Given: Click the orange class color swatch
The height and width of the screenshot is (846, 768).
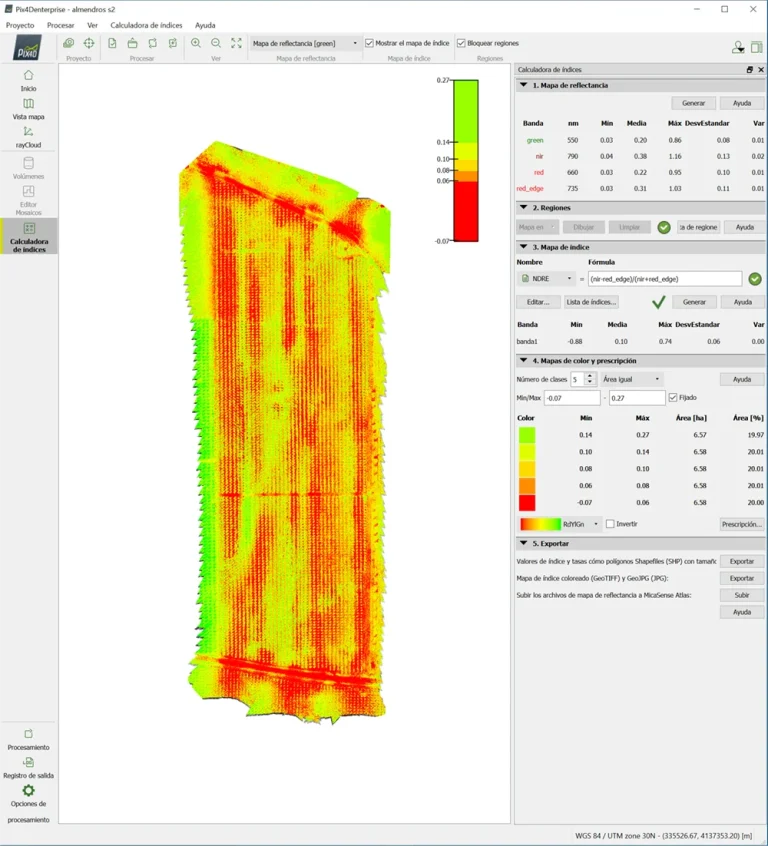Looking at the screenshot, I should pyautogui.click(x=527, y=486).
